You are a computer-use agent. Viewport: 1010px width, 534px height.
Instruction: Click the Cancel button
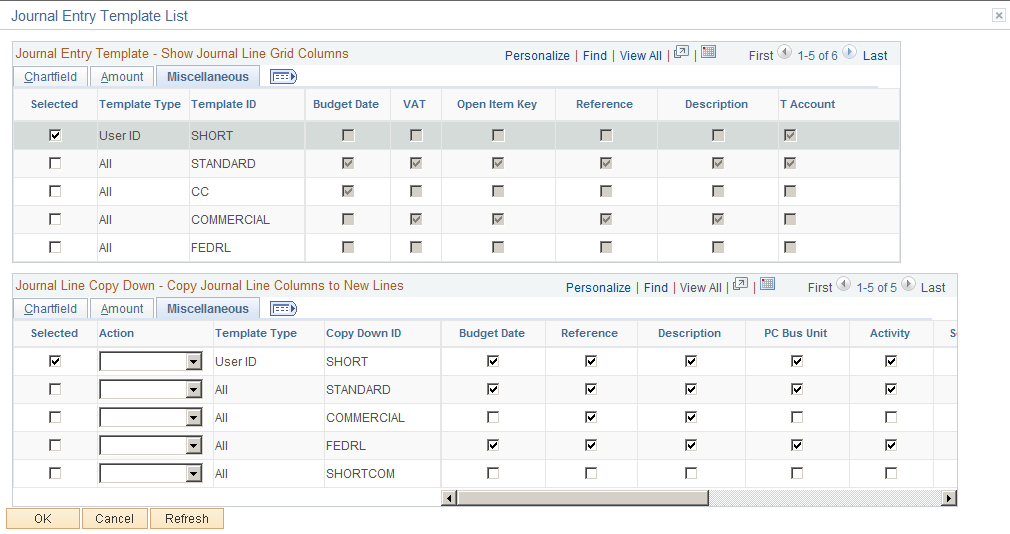click(115, 519)
